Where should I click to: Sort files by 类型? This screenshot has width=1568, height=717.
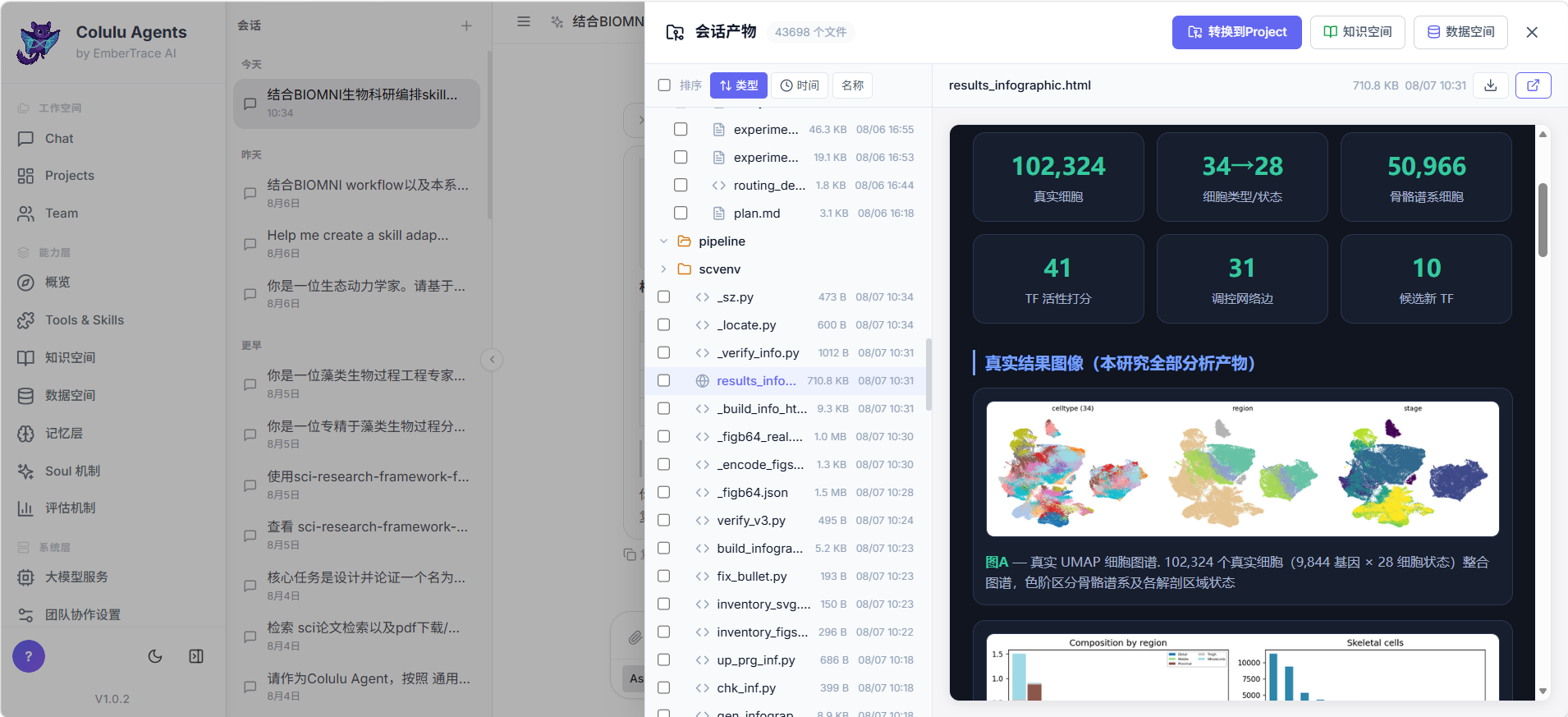pos(739,85)
